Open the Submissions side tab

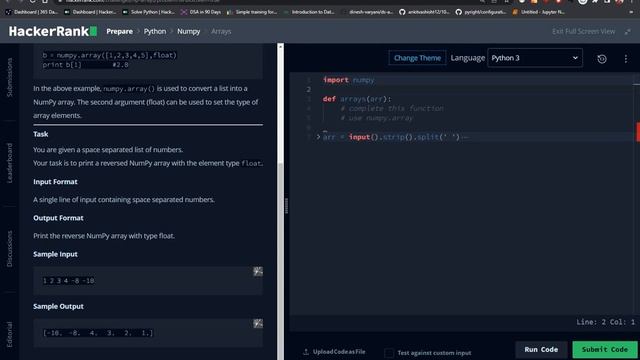tap(9, 77)
